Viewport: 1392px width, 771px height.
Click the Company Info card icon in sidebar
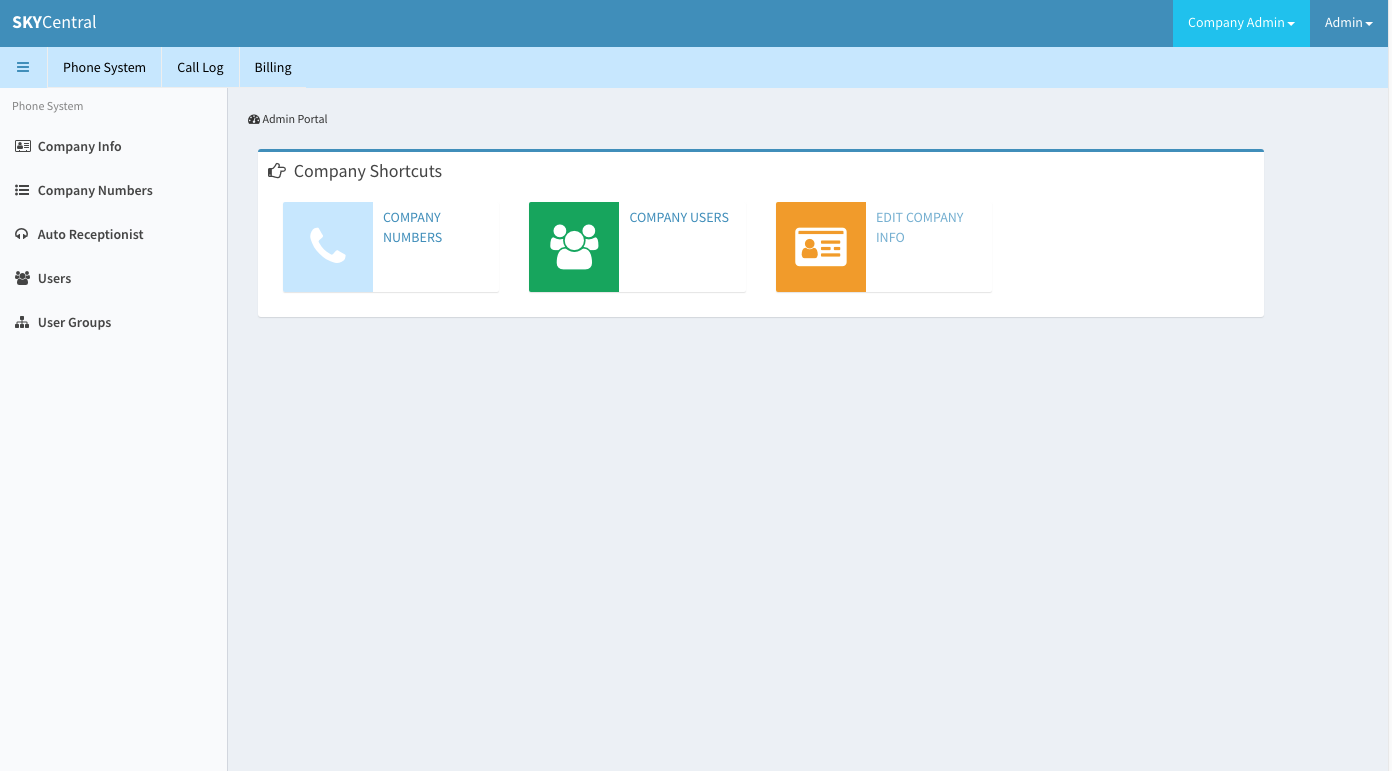click(22, 146)
